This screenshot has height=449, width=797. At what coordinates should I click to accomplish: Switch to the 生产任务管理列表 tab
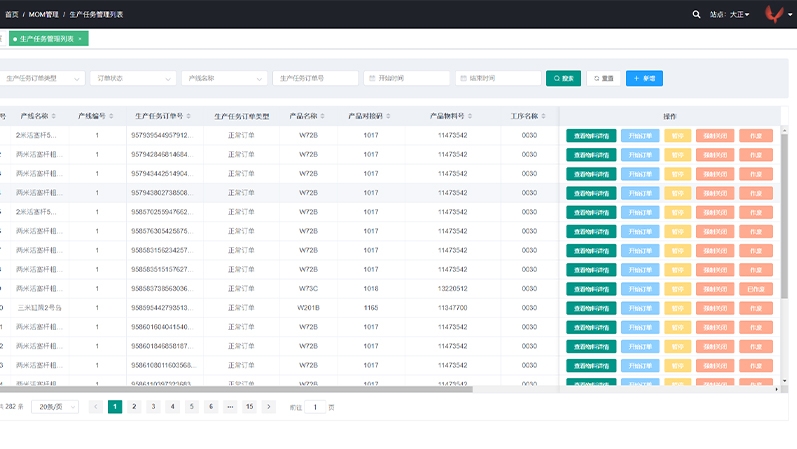tap(46, 39)
